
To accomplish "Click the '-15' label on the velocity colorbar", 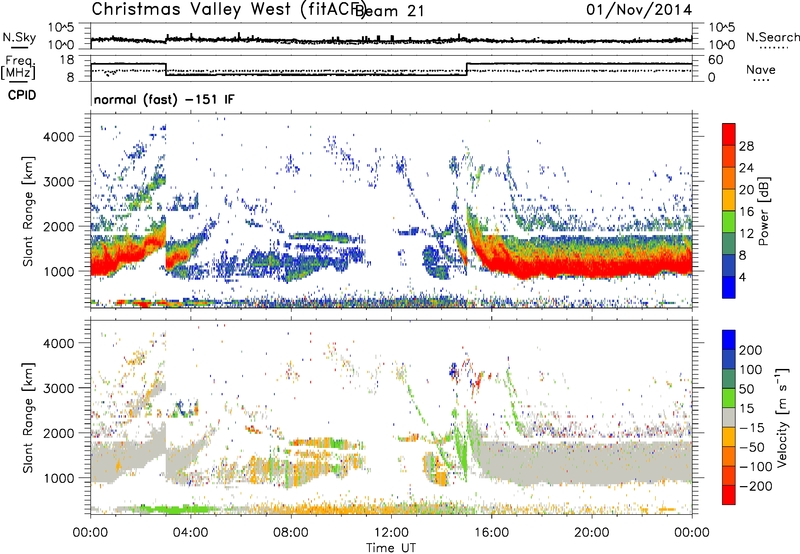I will 751,428.
